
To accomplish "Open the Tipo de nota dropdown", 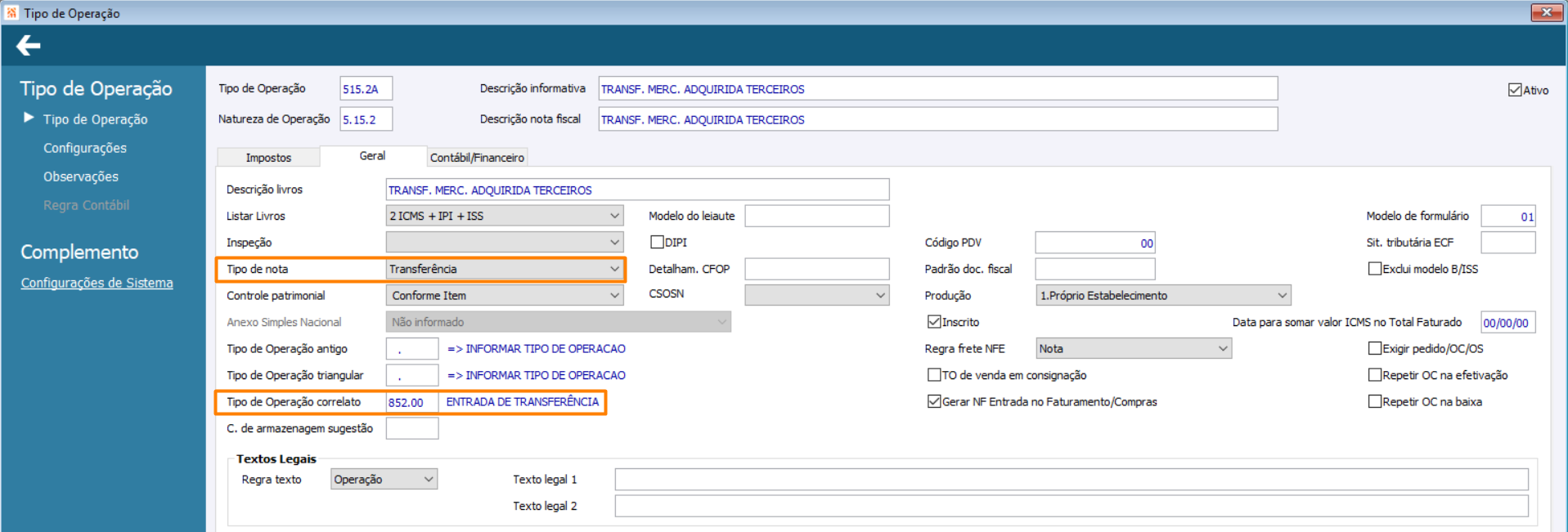I will 505,269.
